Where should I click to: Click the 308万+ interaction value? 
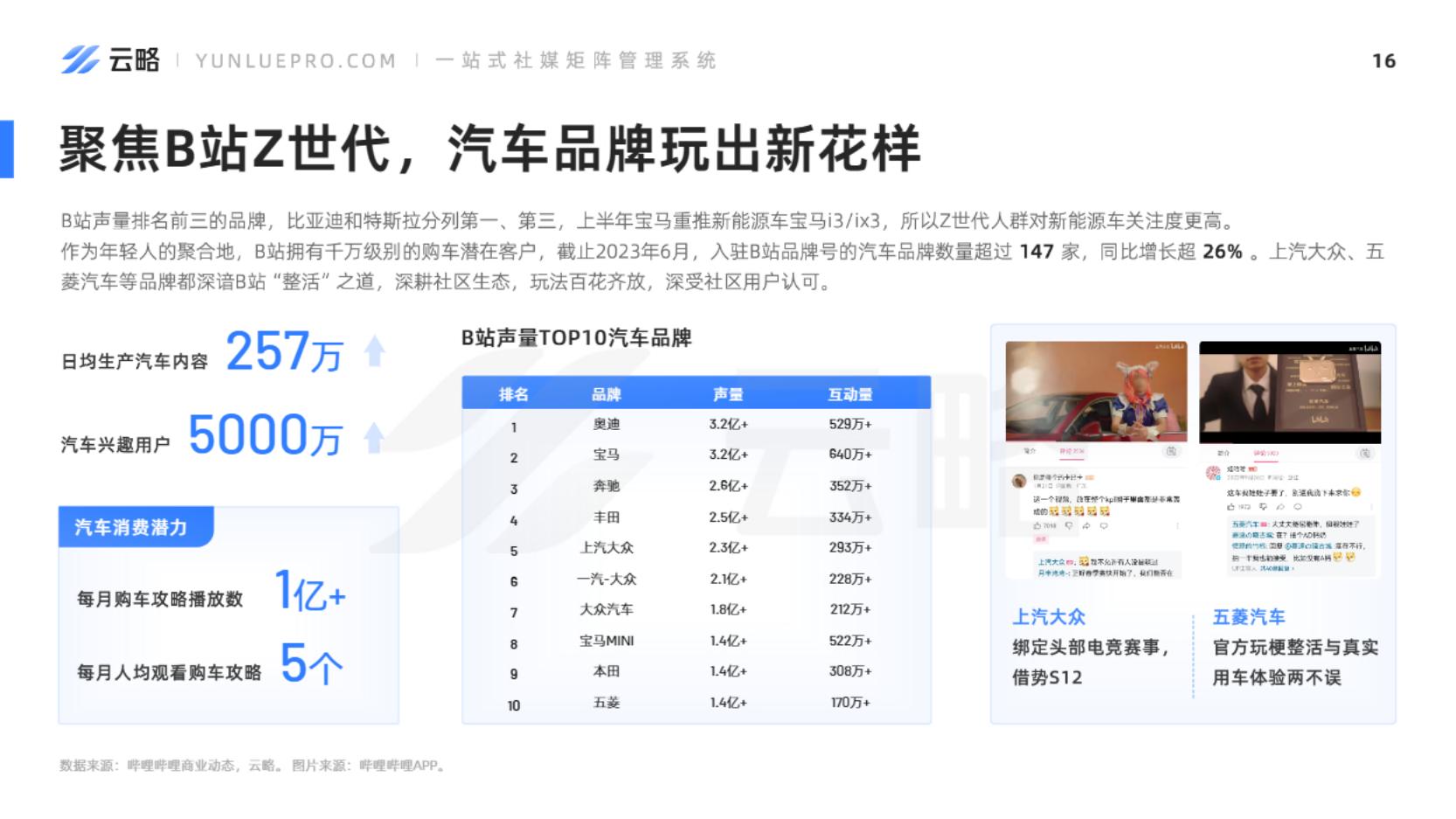(849, 671)
